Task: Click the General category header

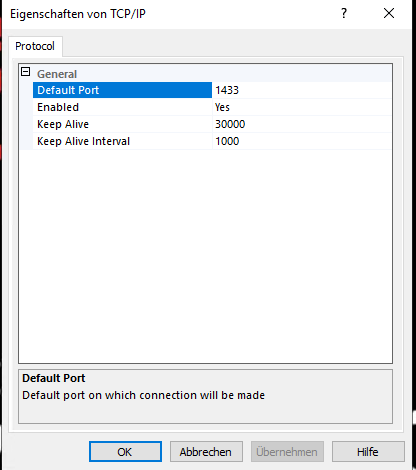Action: [x=57, y=74]
